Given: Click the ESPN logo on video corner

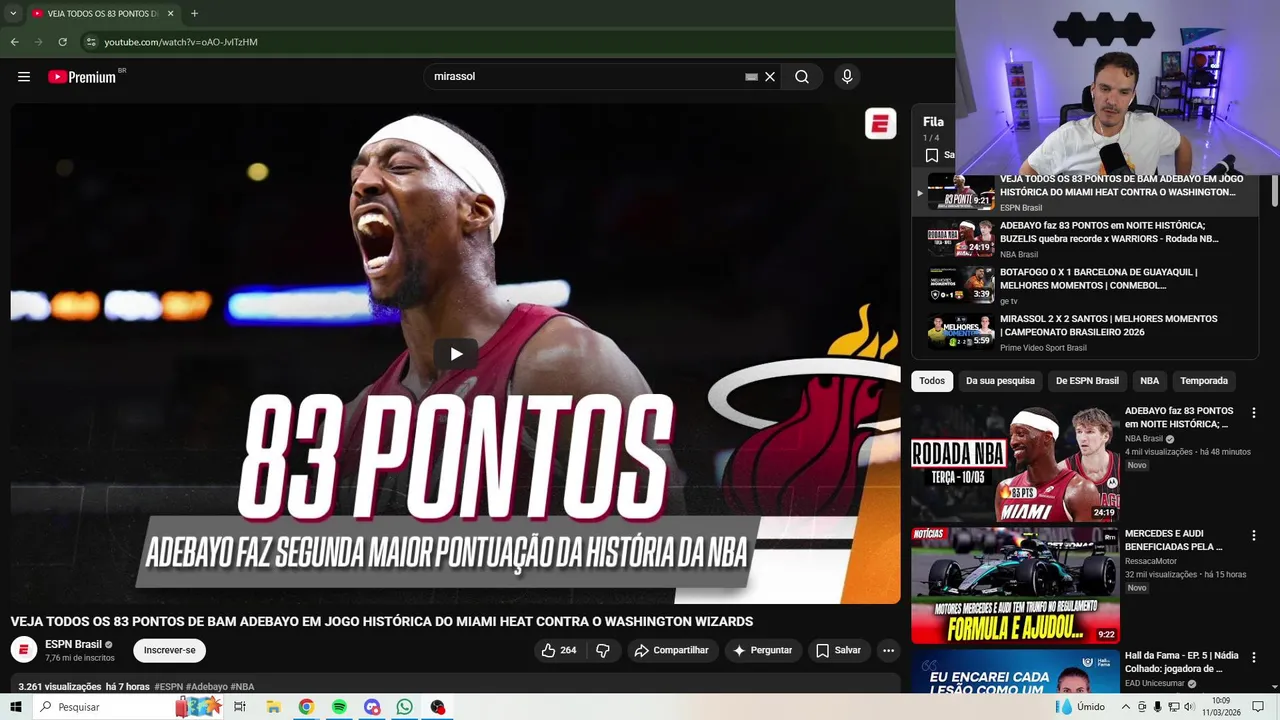Looking at the screenshot, I should (880, 124).
